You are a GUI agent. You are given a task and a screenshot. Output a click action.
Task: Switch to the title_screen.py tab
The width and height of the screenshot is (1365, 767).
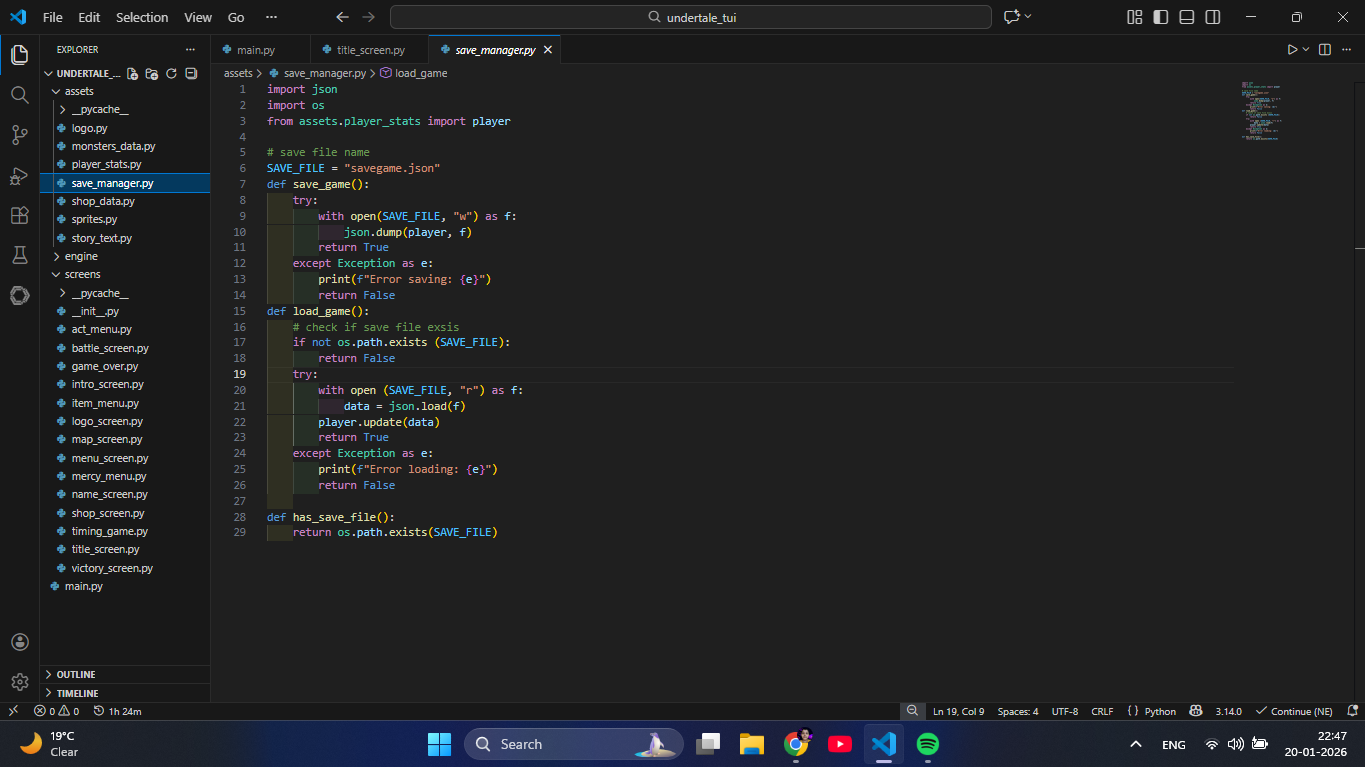(370, 50)
